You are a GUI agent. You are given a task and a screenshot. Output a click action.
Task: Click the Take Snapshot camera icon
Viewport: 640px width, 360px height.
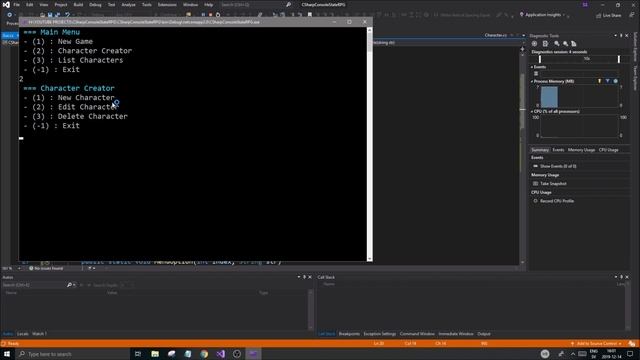tap(536, 184)
